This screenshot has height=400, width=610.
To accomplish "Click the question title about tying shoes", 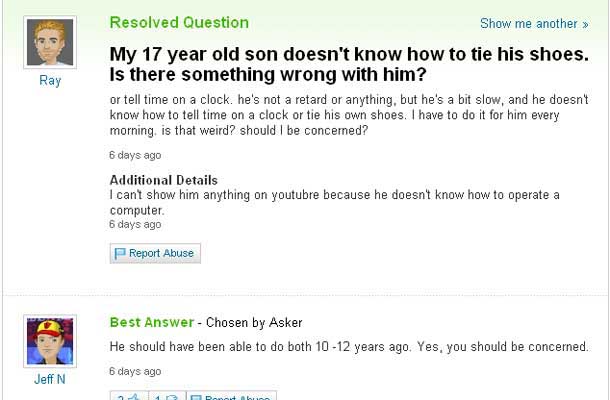I will tap(346, 63).
